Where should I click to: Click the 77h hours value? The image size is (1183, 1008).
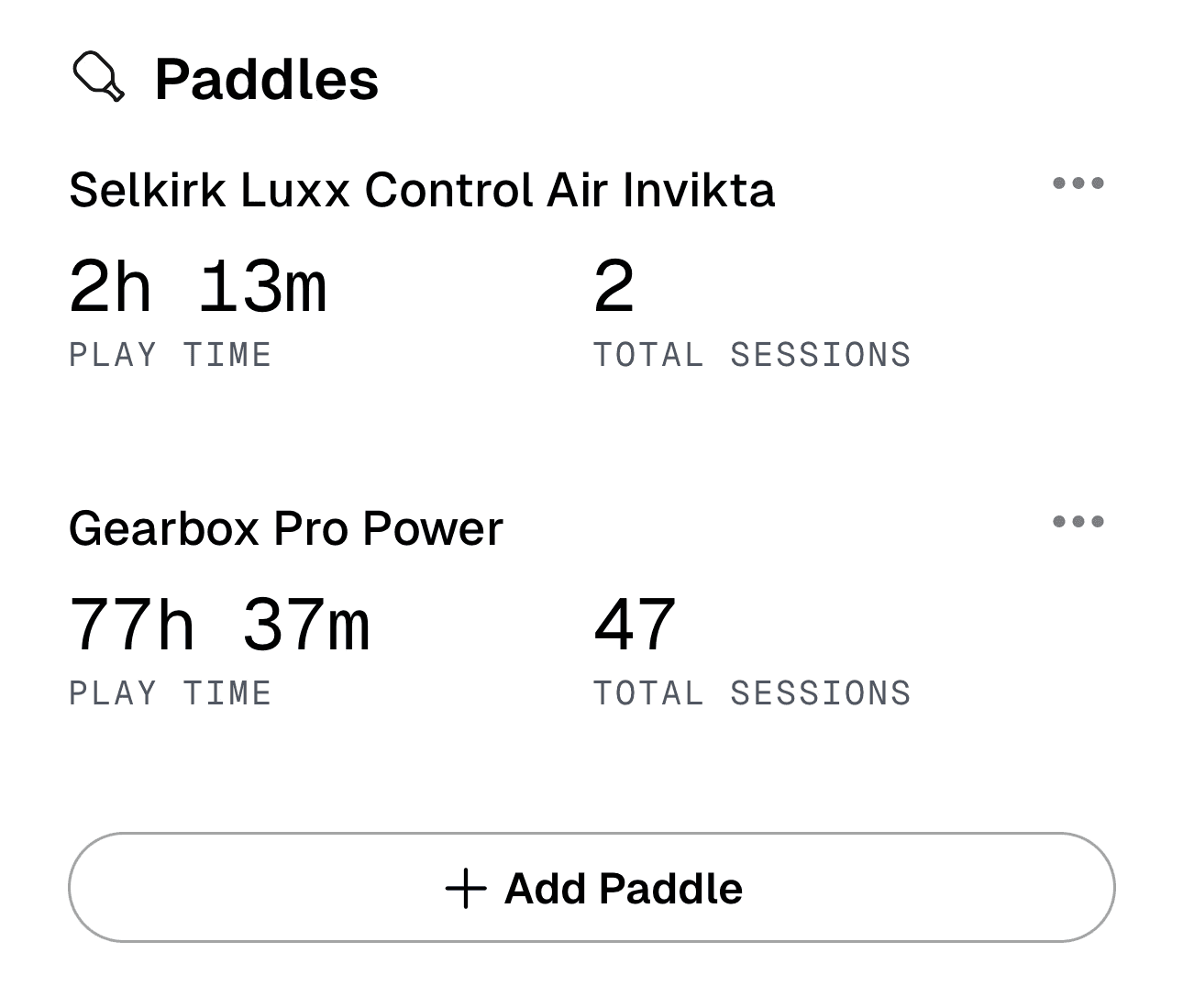tap(132, 626)
